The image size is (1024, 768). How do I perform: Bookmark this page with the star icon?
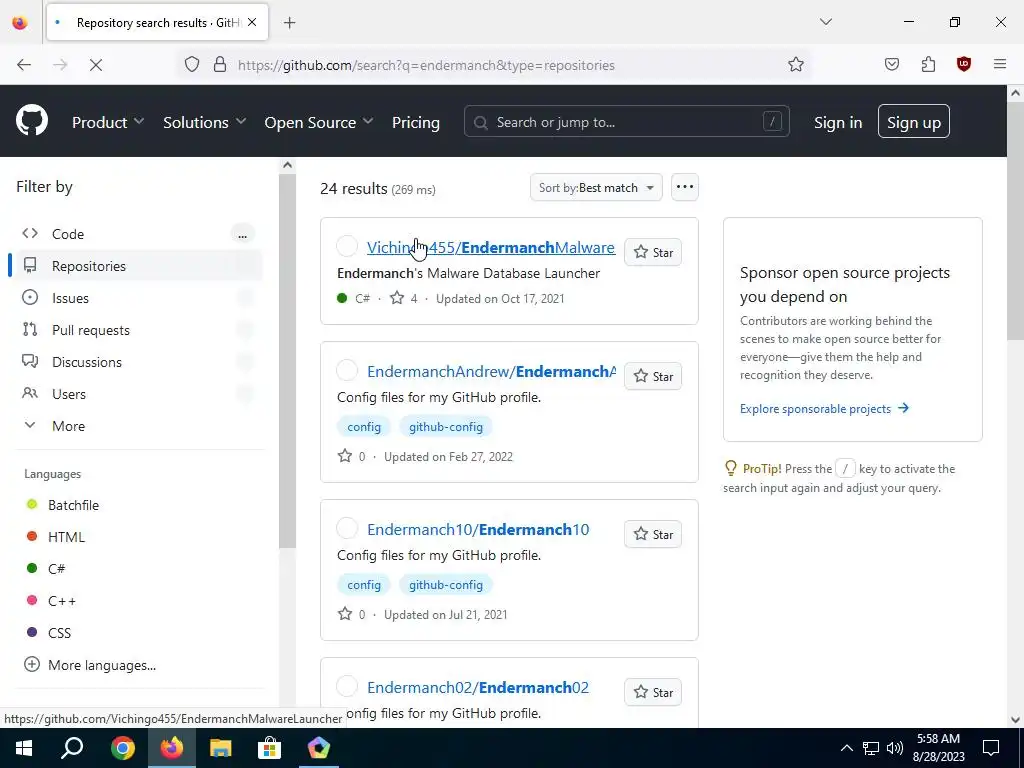tap(795, 65)
